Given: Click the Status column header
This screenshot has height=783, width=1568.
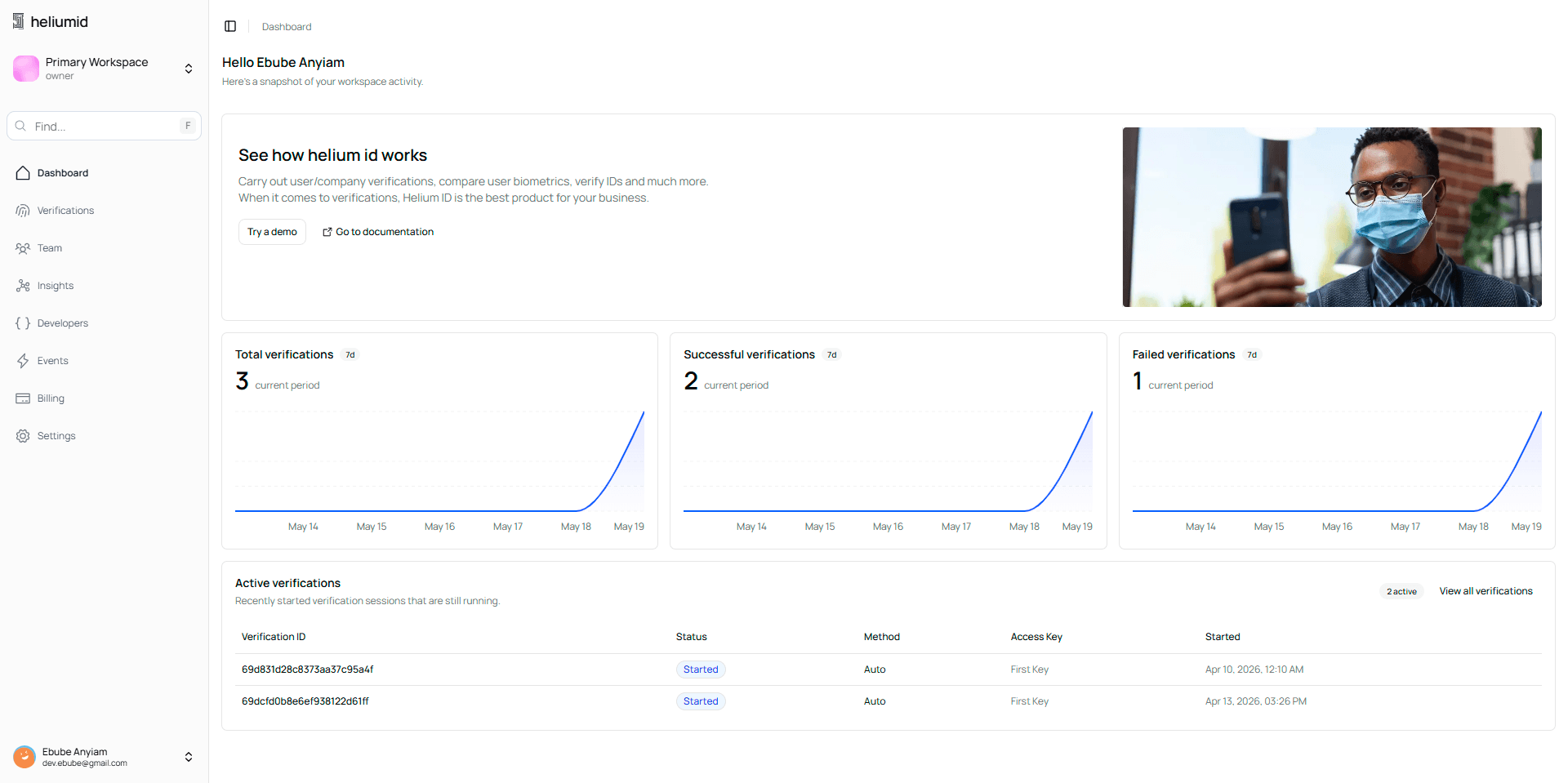Looking at the screenshot, I should pyautogui.click(x=691, y=637).
